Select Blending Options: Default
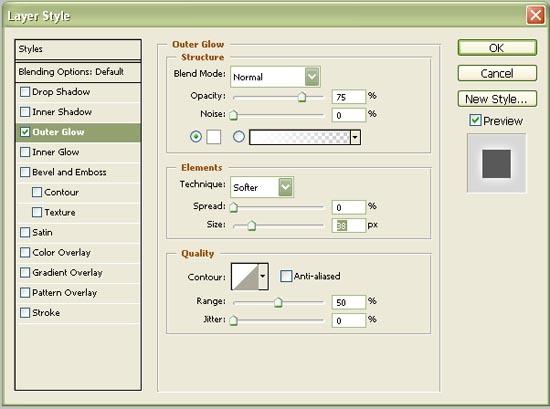Viewport: 550px width, 409px height. pyautogui.click(x=78, y=72)
